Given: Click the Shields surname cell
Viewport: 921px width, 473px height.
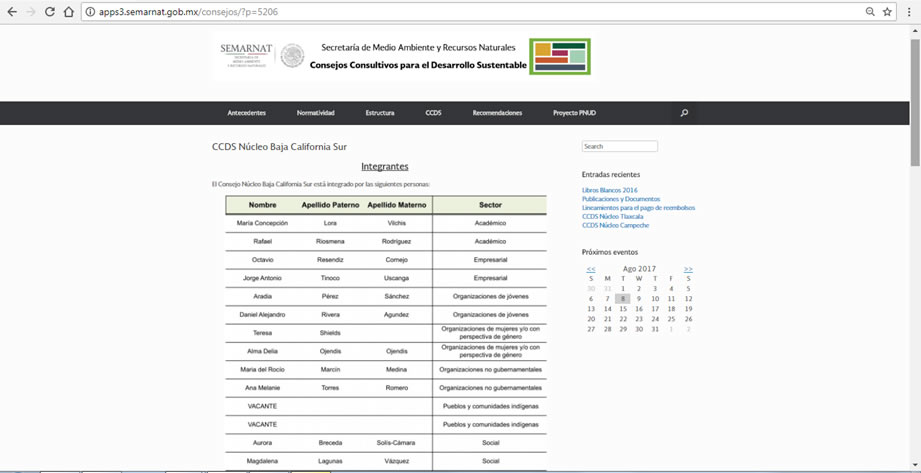Looking at the screenshot, I should [x=330, y=333].
